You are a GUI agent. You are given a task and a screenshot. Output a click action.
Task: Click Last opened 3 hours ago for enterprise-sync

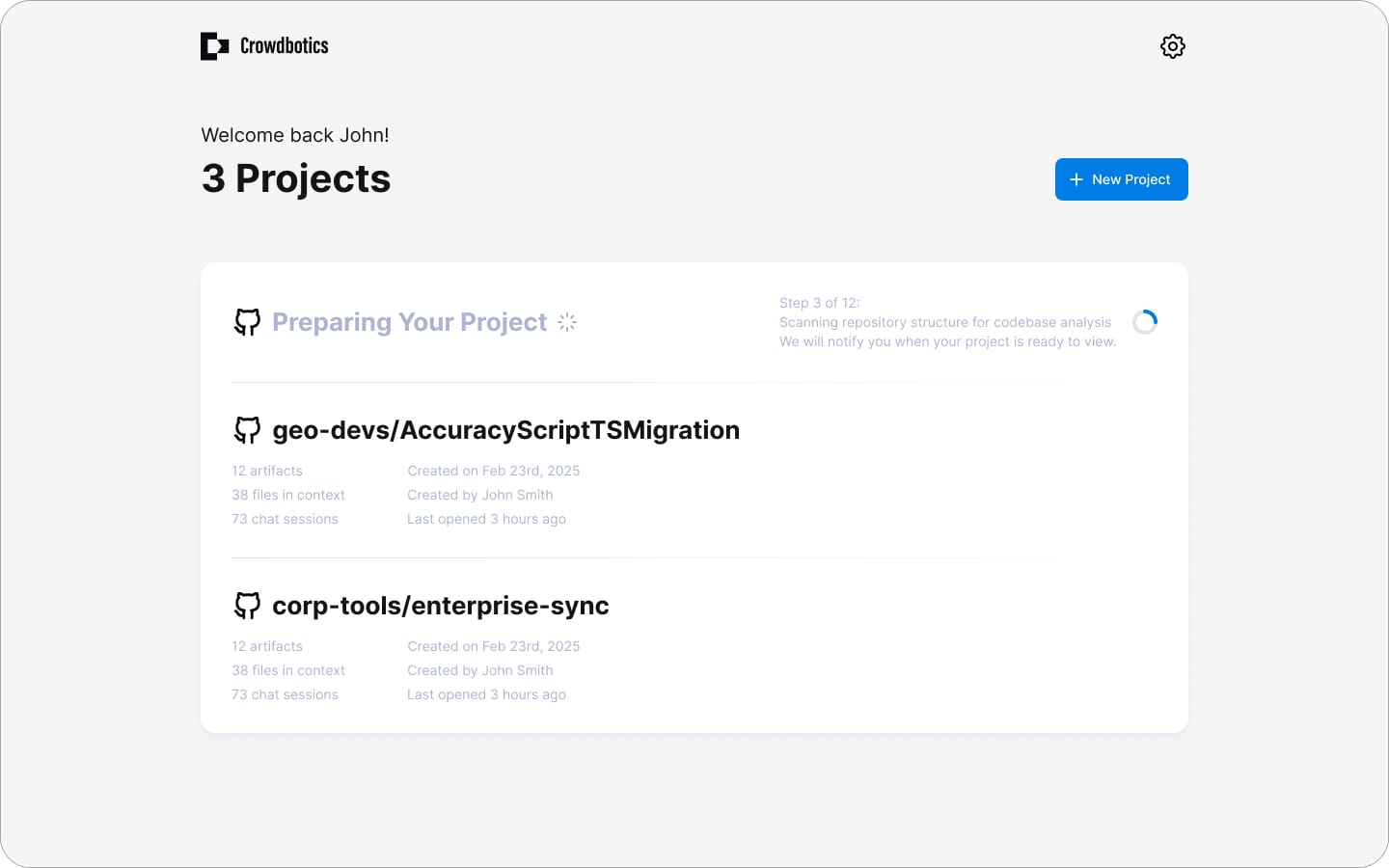[x=486, y=694]
